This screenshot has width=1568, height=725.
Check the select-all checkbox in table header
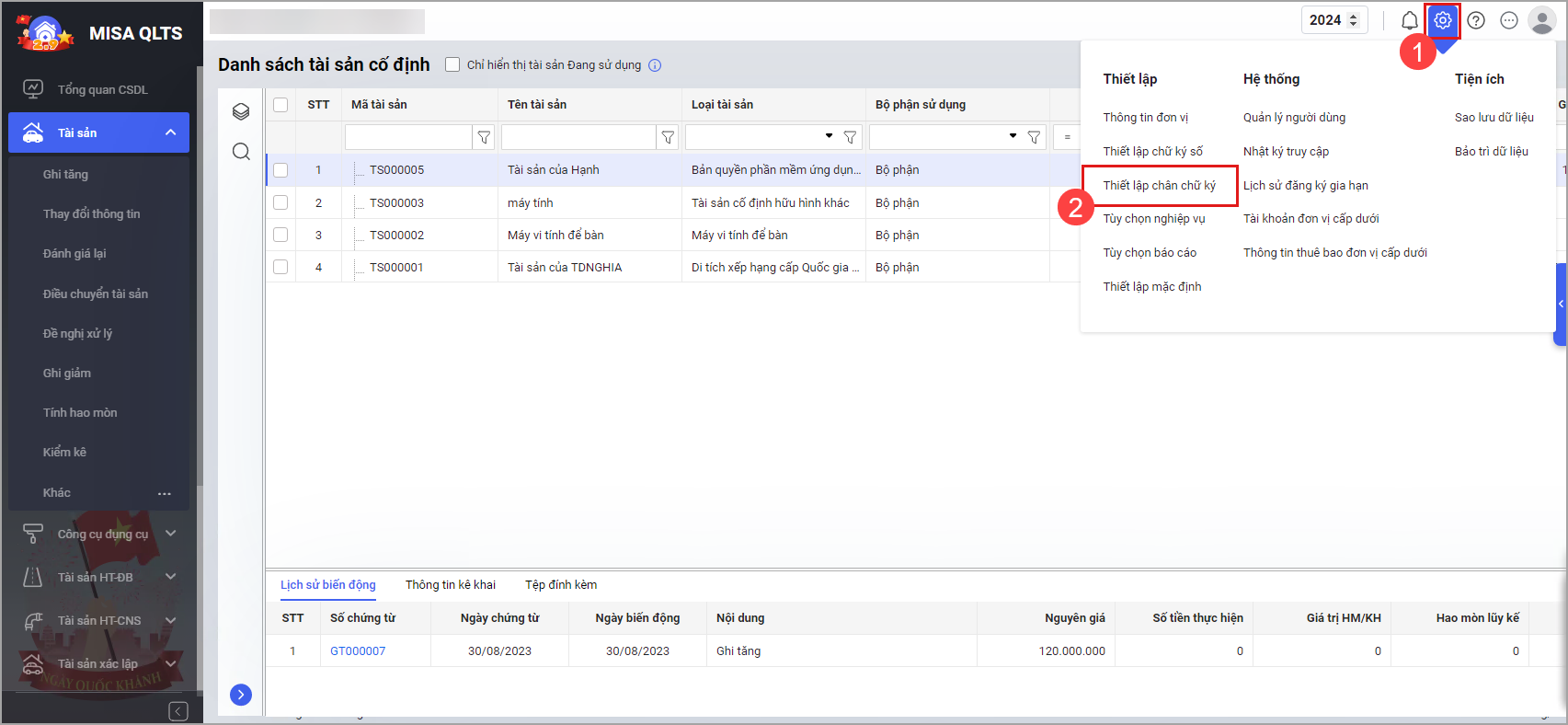(x=280, y=105)
